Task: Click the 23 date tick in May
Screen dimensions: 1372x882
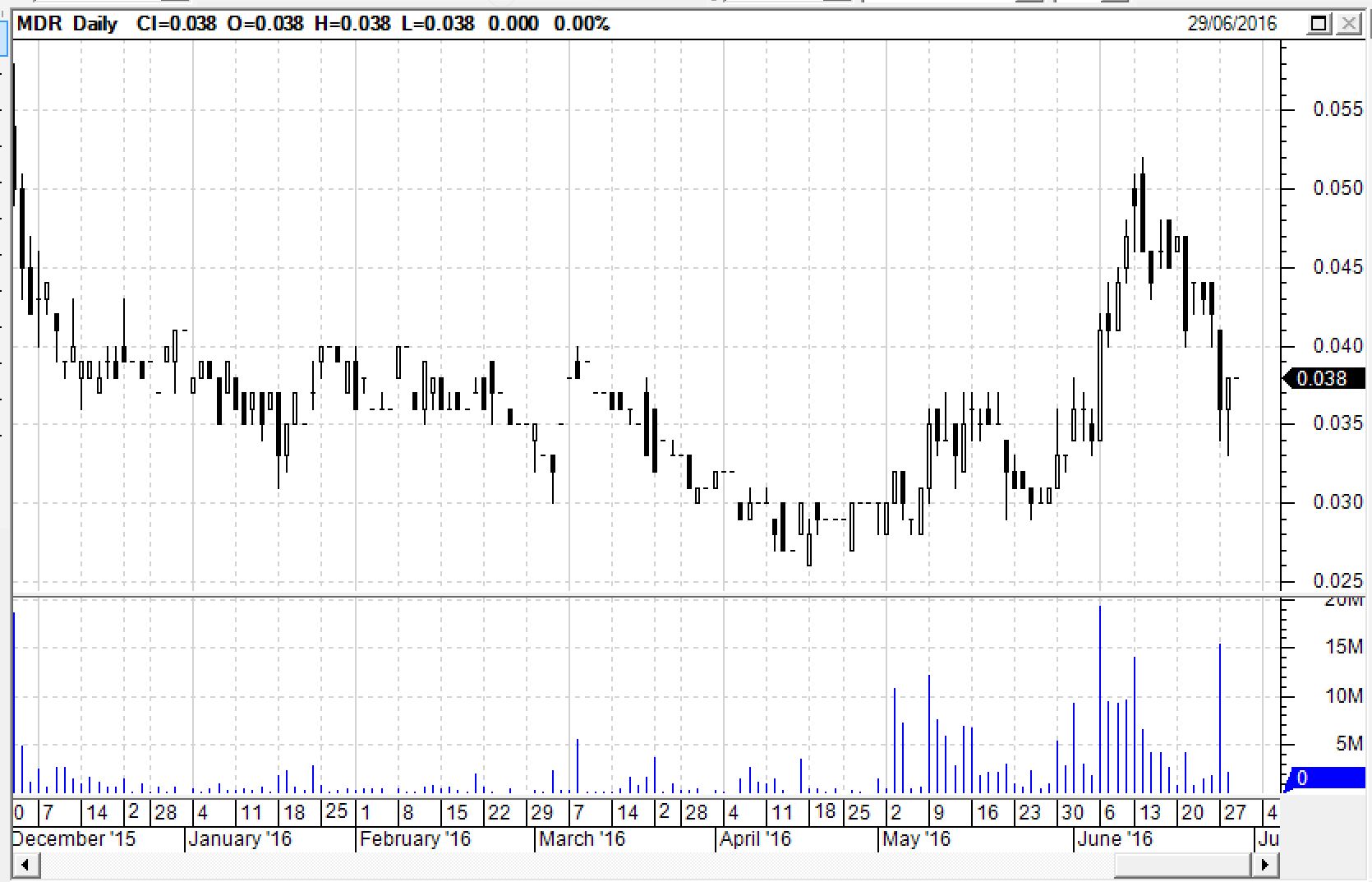Action: 1029,813
